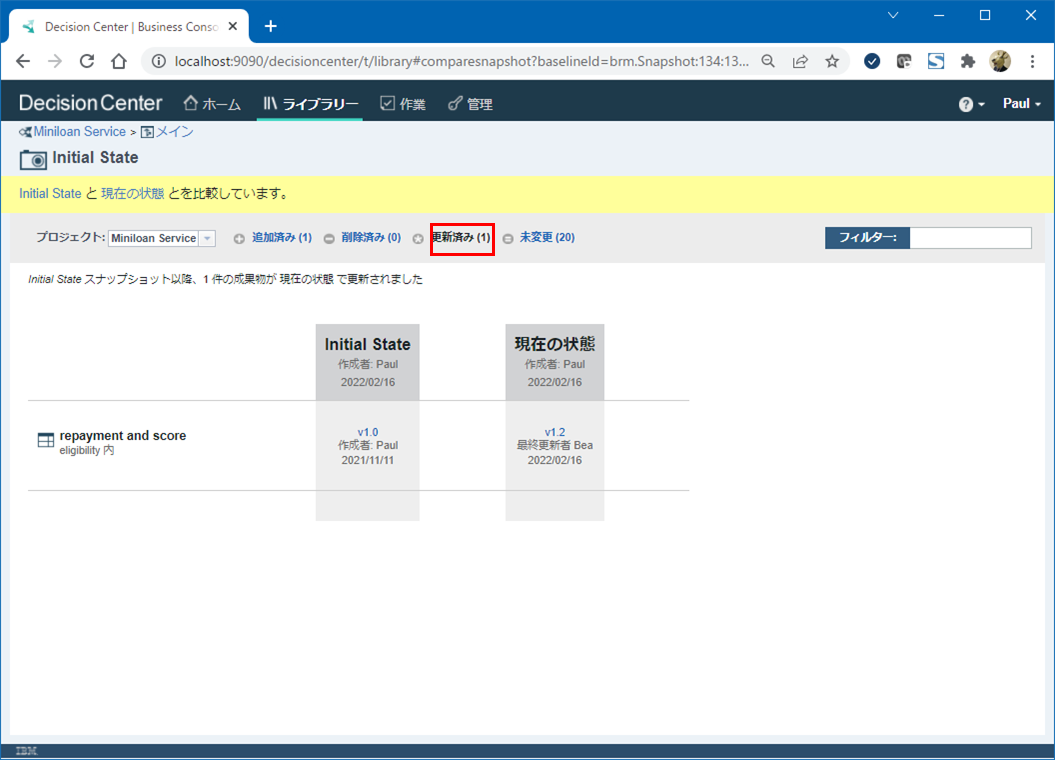Image resolution: width=1055 pixels, height=760 pixels.
Task: Open Chrome three-dot menu
Action: point(1032,61)
